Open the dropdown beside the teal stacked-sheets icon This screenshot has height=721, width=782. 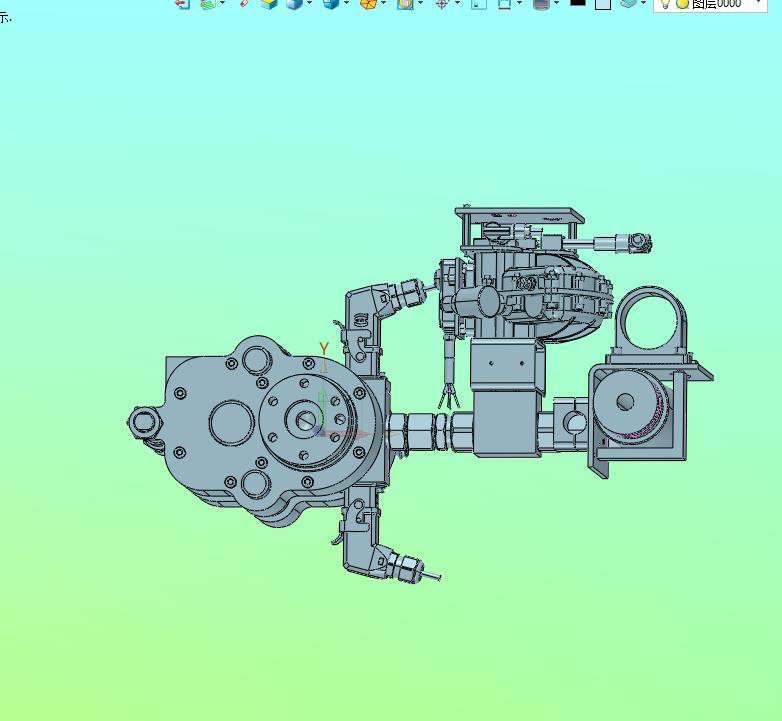coord(643,3)
